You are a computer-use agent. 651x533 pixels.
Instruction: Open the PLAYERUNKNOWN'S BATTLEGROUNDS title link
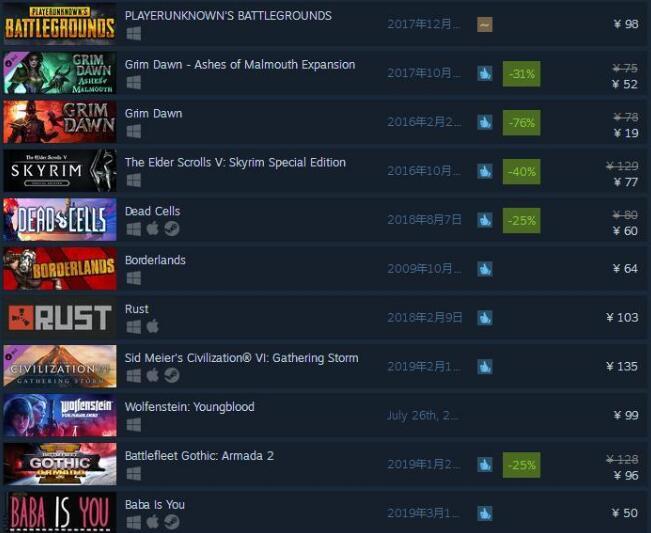pyautogui.click(x=228, y=16)
